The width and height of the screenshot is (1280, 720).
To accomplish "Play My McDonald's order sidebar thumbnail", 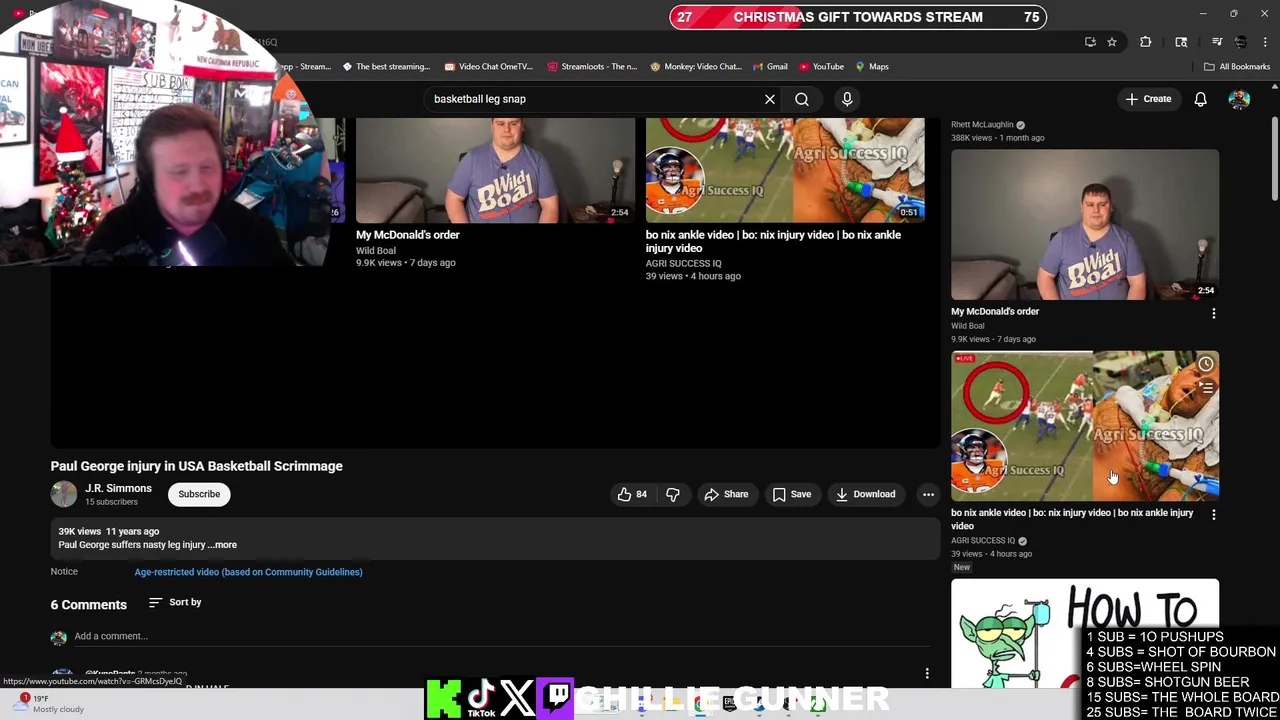I will [1085, 225].
